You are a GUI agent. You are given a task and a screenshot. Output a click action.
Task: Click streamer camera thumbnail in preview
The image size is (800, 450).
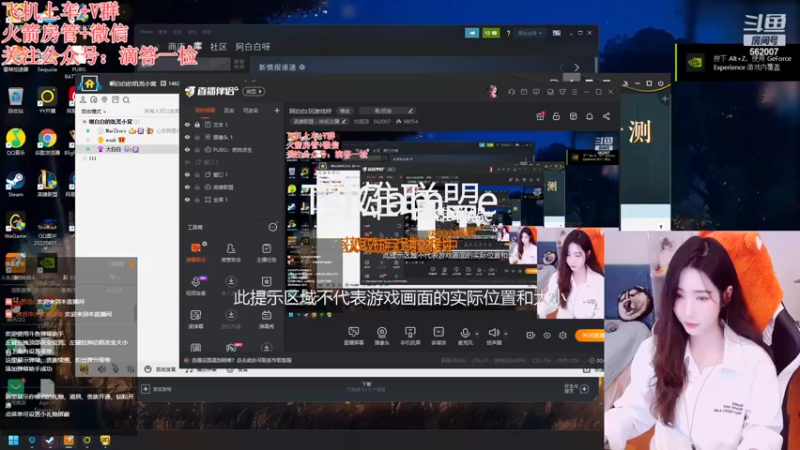click(x=570, y=273)
